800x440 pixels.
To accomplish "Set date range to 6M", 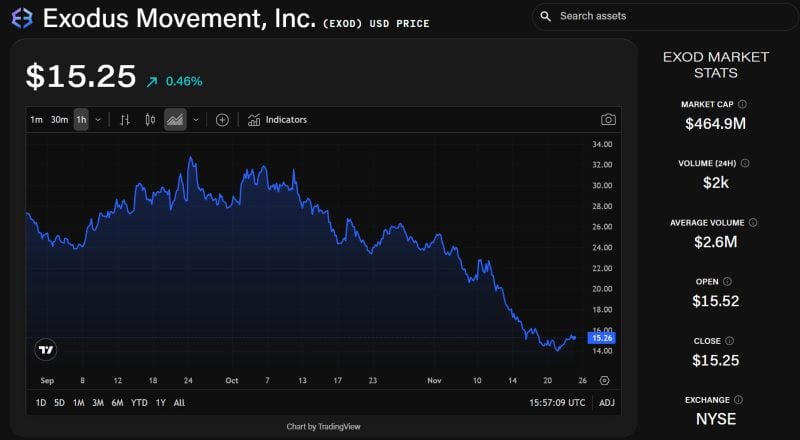I will [x=117, y=403].
